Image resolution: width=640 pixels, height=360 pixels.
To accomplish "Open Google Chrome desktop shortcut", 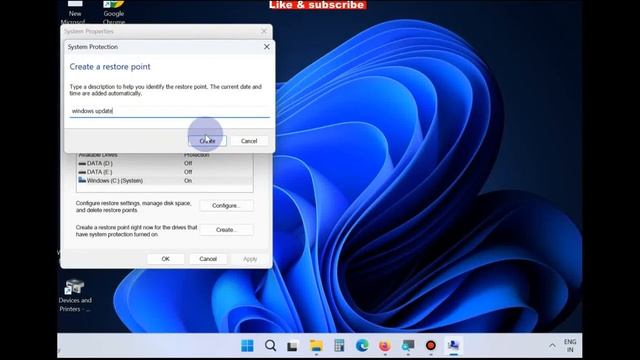I will point(113,12).
